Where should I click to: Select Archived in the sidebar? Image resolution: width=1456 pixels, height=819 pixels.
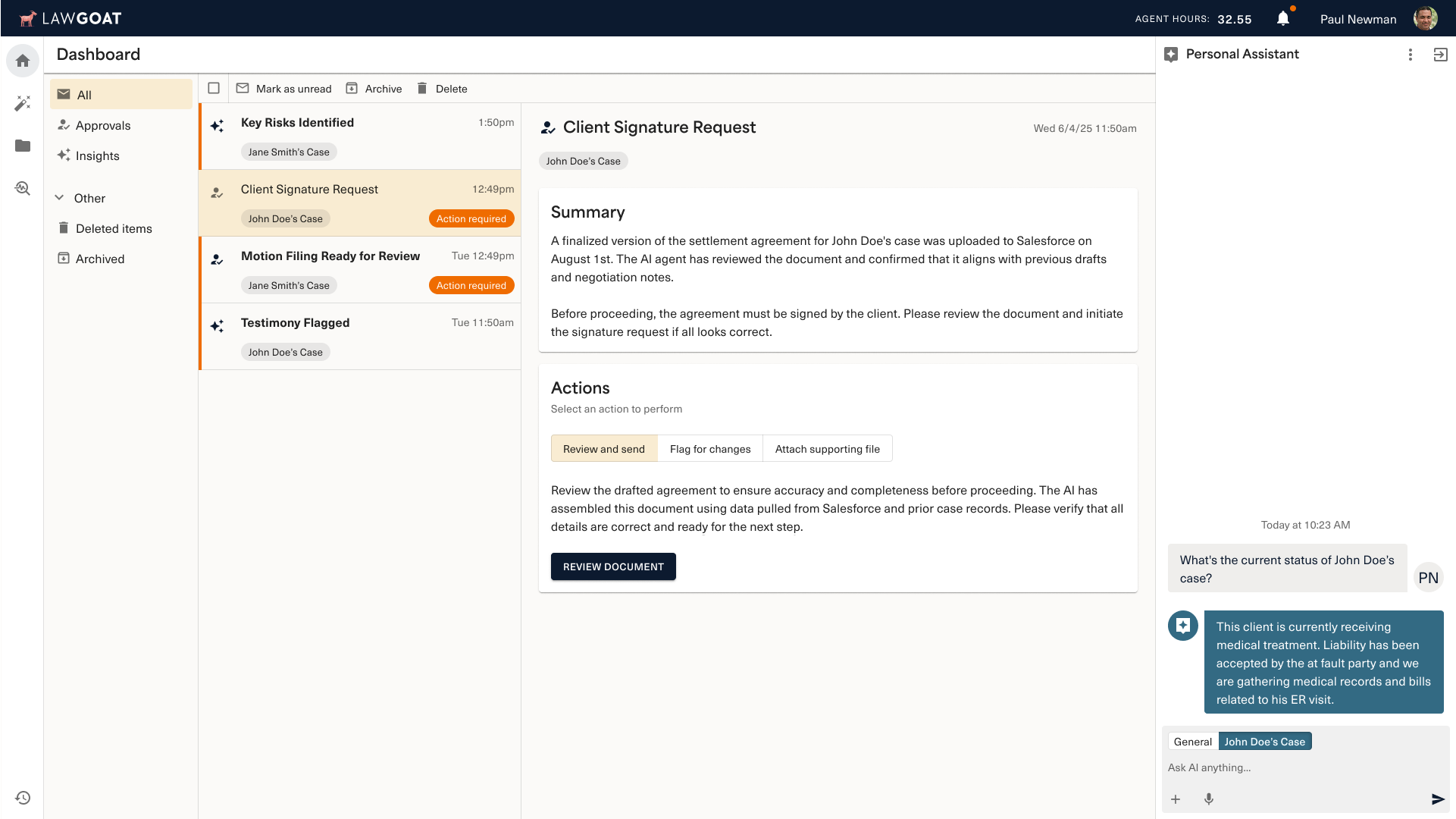pos(99,259)
